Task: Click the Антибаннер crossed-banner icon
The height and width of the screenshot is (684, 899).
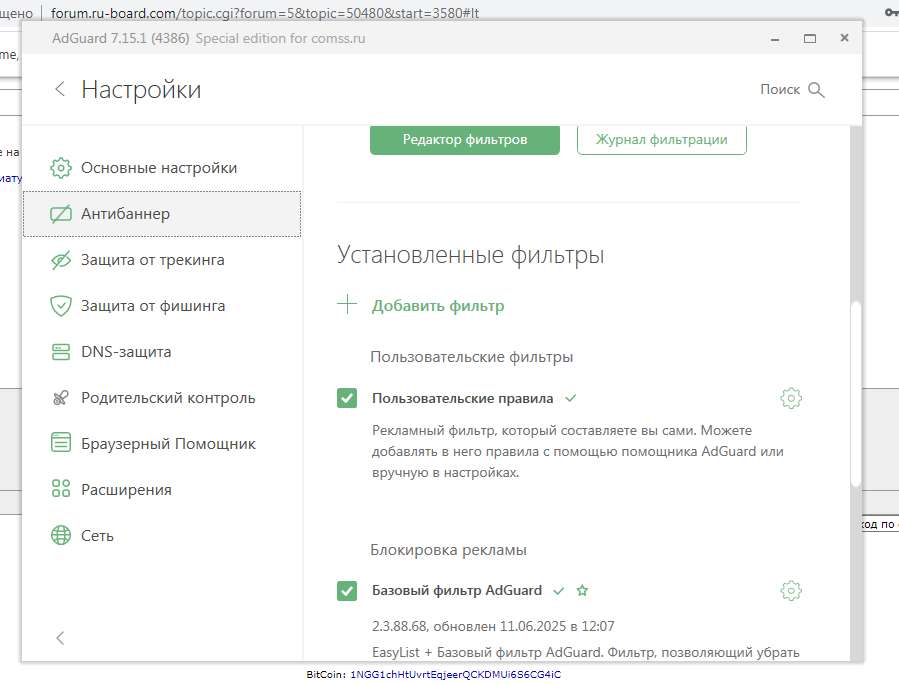Action: pyautogui.click(x=61, y=214)
